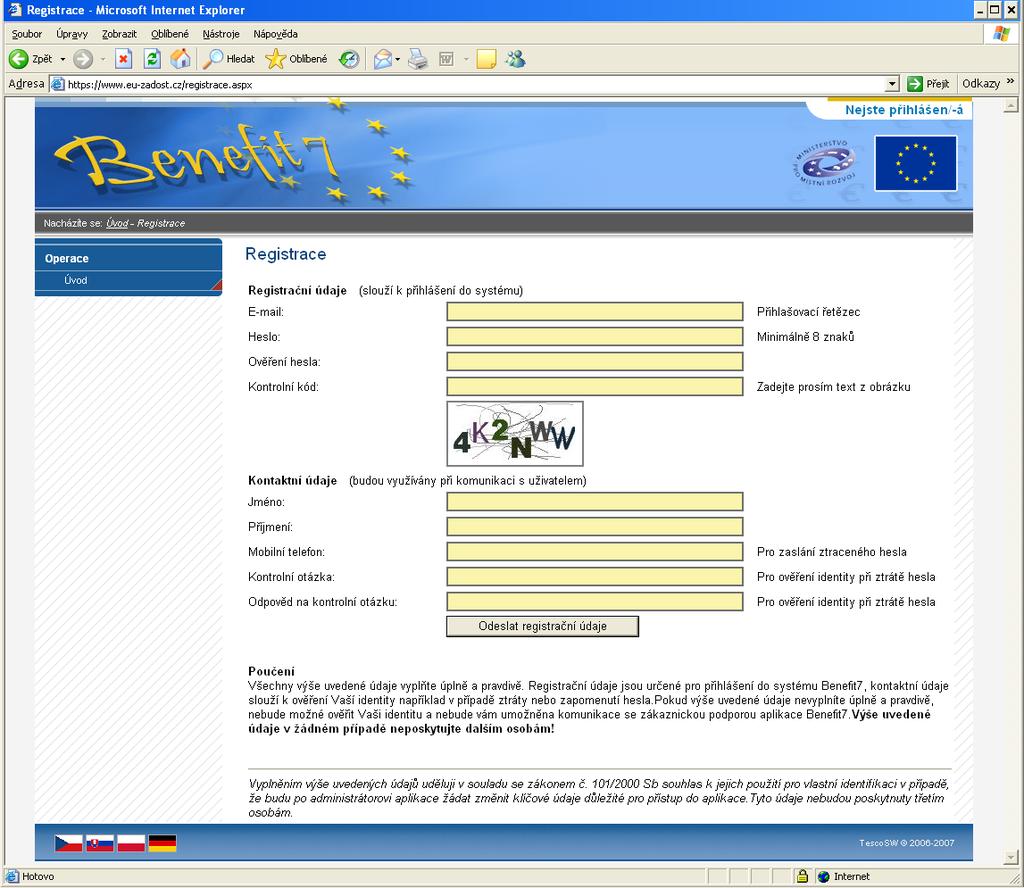Click the Benefit7 banner logo
Viewport: 1024px width, 888px height.
[x=198, y=158]
